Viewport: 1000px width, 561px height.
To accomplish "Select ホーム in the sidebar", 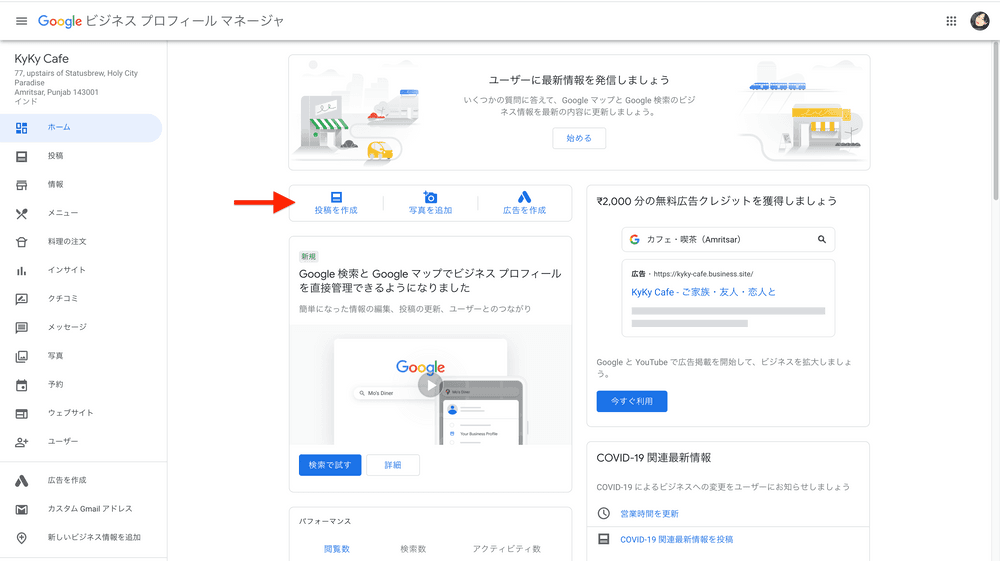I will [x=59, y=128].
